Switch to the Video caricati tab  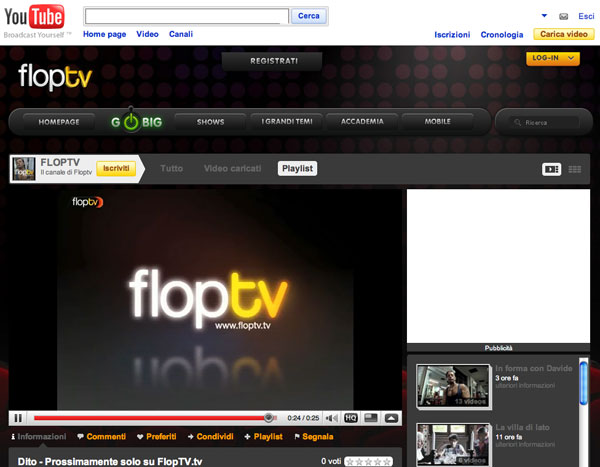232,168
